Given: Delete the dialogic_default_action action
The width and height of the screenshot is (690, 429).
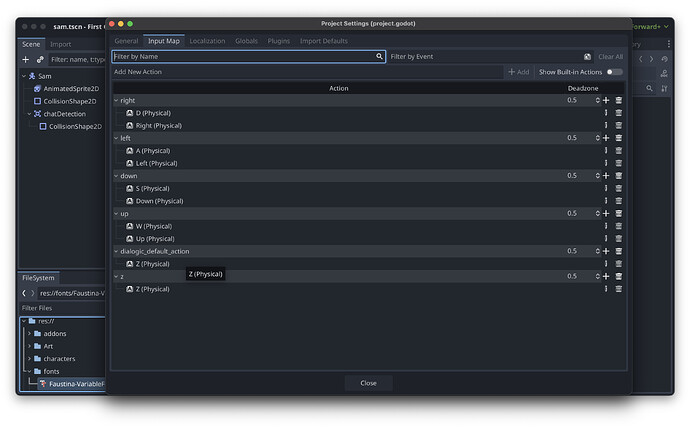Looking at the screenshot, I should click(618, 251).
